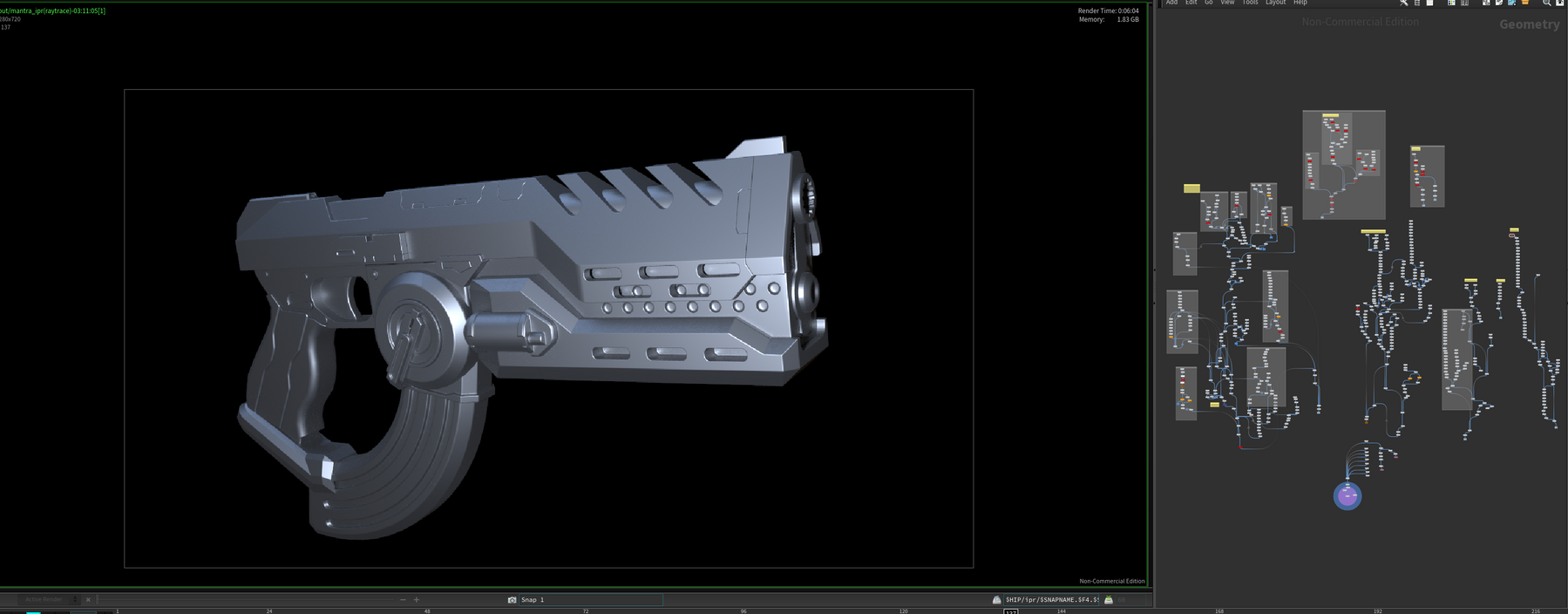Open the Go menu in network editor

1208,3
